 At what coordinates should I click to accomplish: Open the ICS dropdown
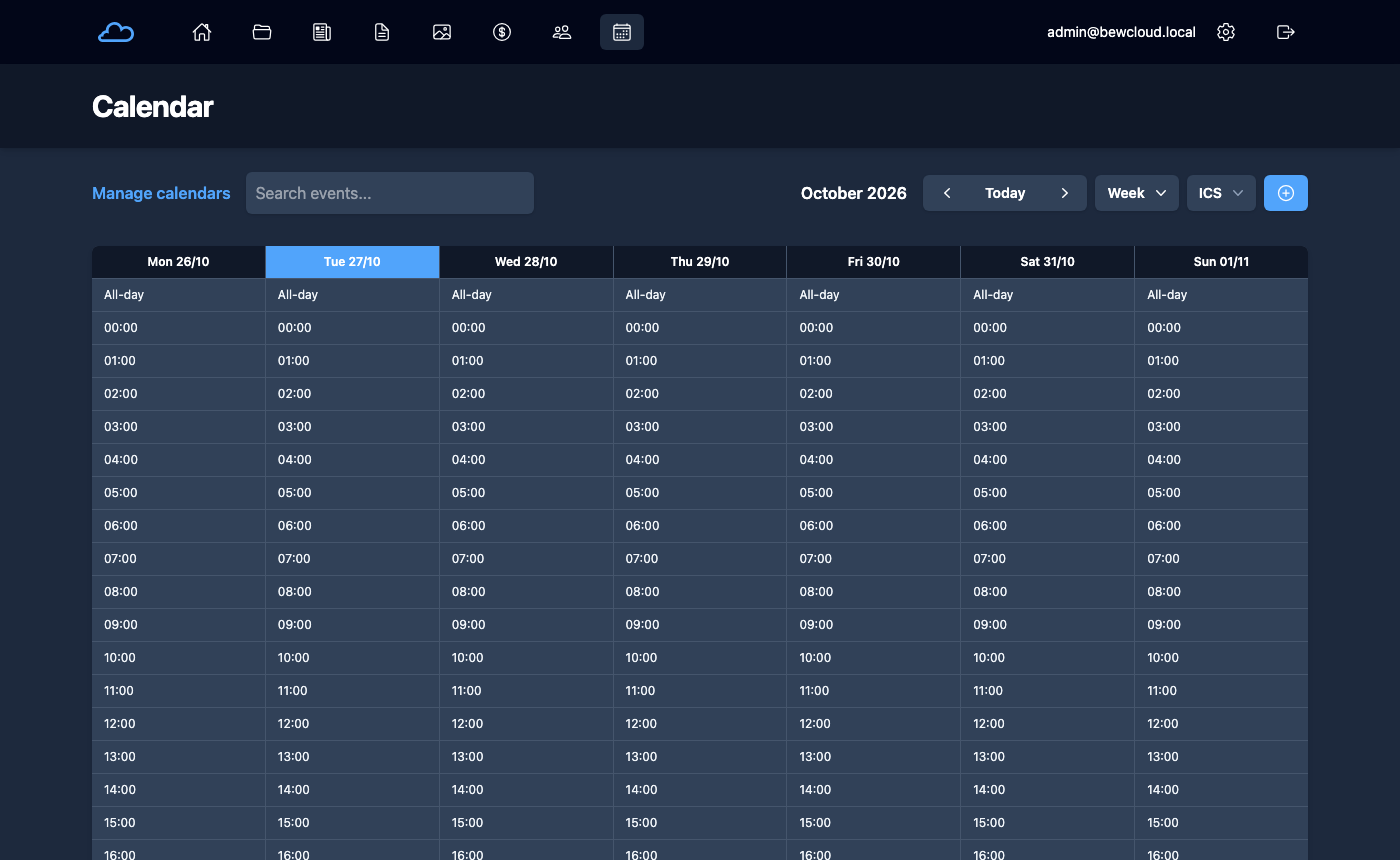1221,193
